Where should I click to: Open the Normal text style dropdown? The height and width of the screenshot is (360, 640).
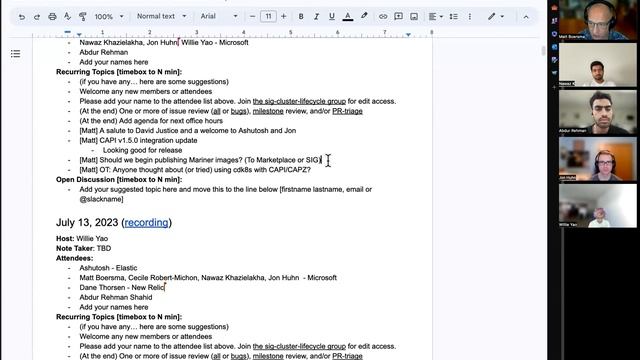click(161, 16)
